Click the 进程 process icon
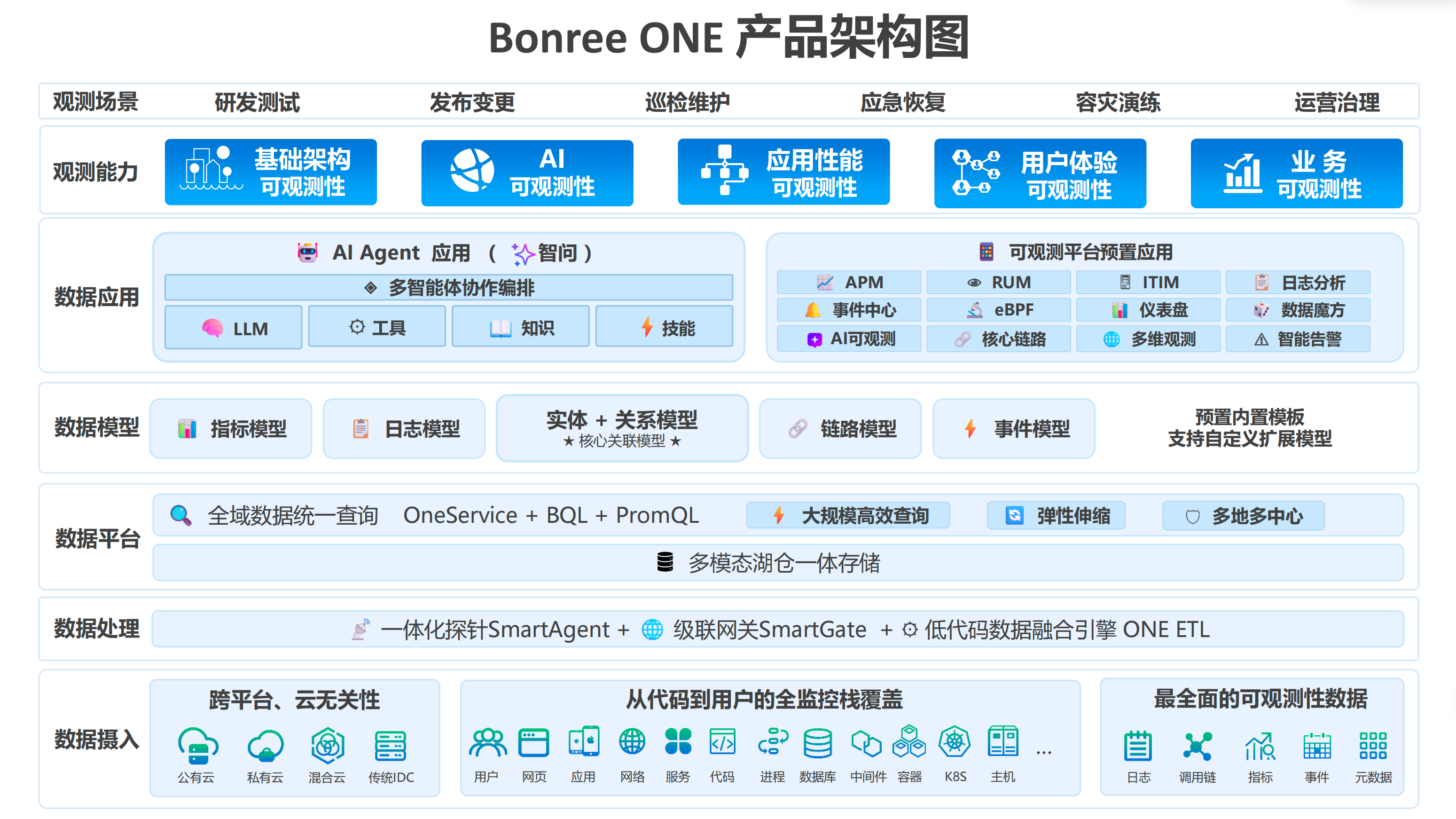Viewport: 1456px width, 819px height. tap(773, 741)
